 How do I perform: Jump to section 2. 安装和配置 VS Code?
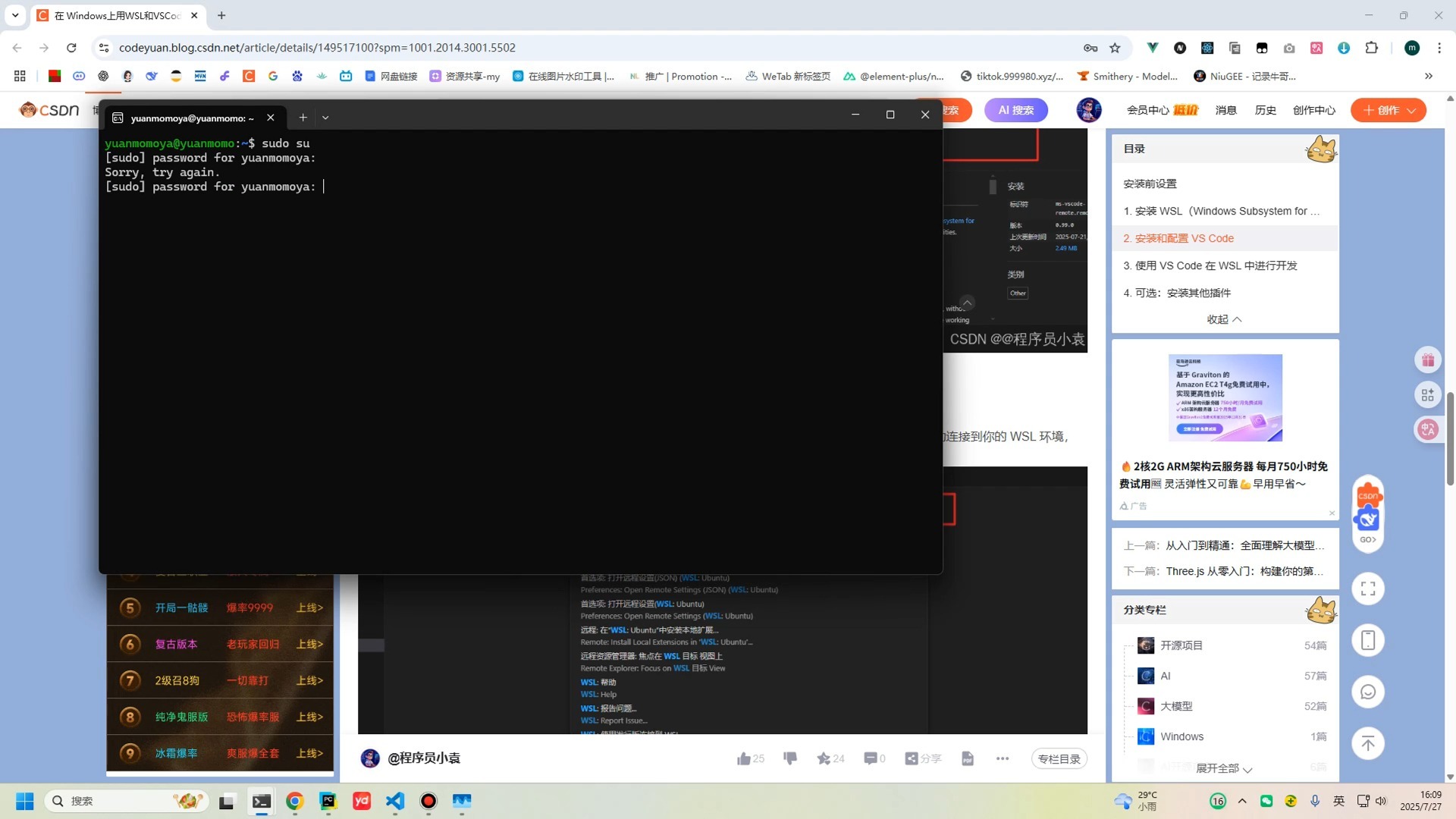(x=1178, y=238)
